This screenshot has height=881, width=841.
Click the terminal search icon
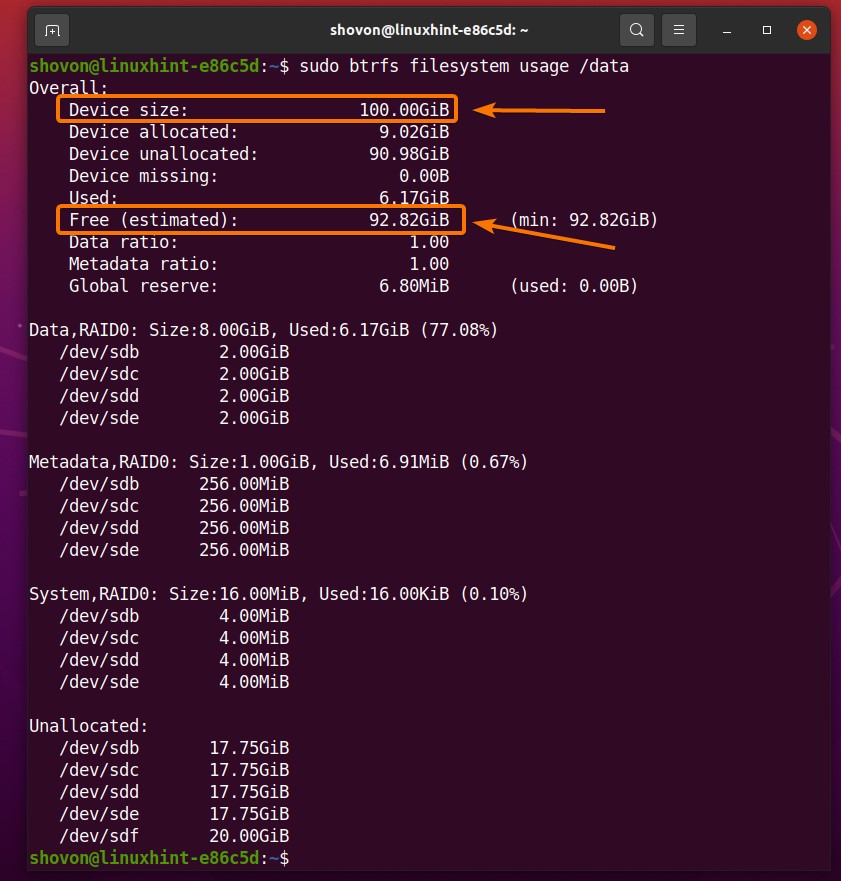coord(635,30)
